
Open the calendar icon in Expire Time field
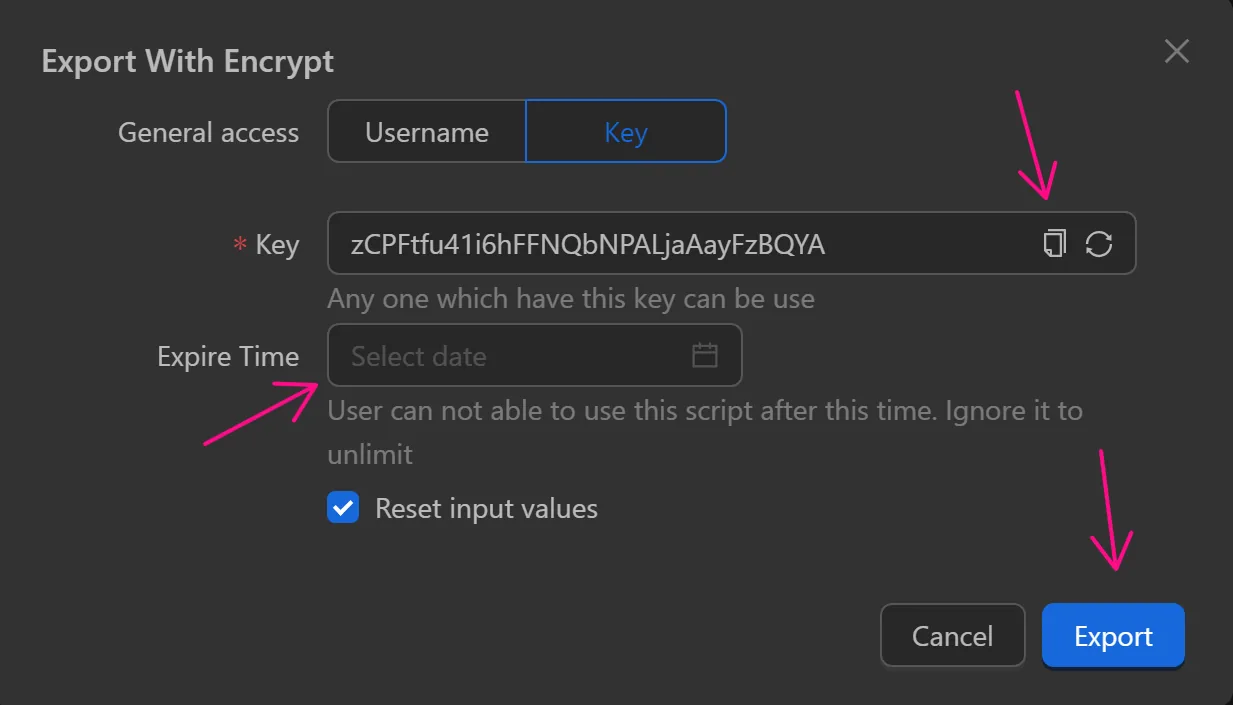(x=704, y=355)
